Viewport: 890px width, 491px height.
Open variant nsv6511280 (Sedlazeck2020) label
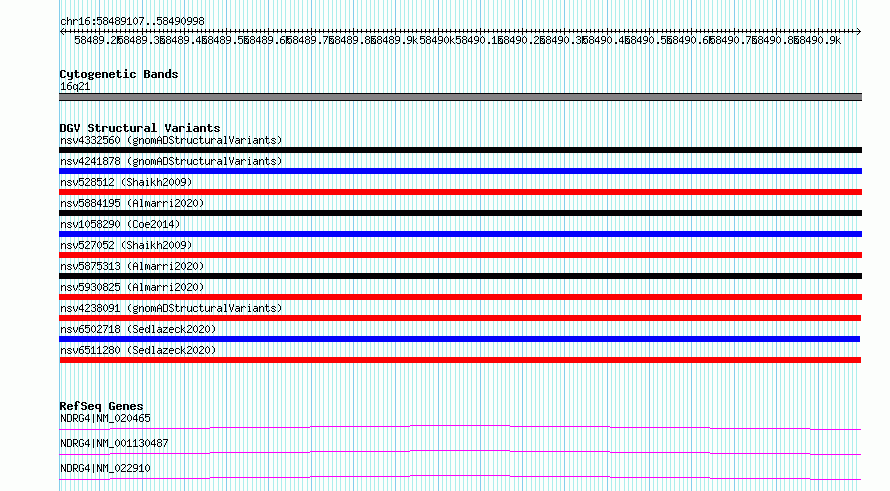point(138,350)
